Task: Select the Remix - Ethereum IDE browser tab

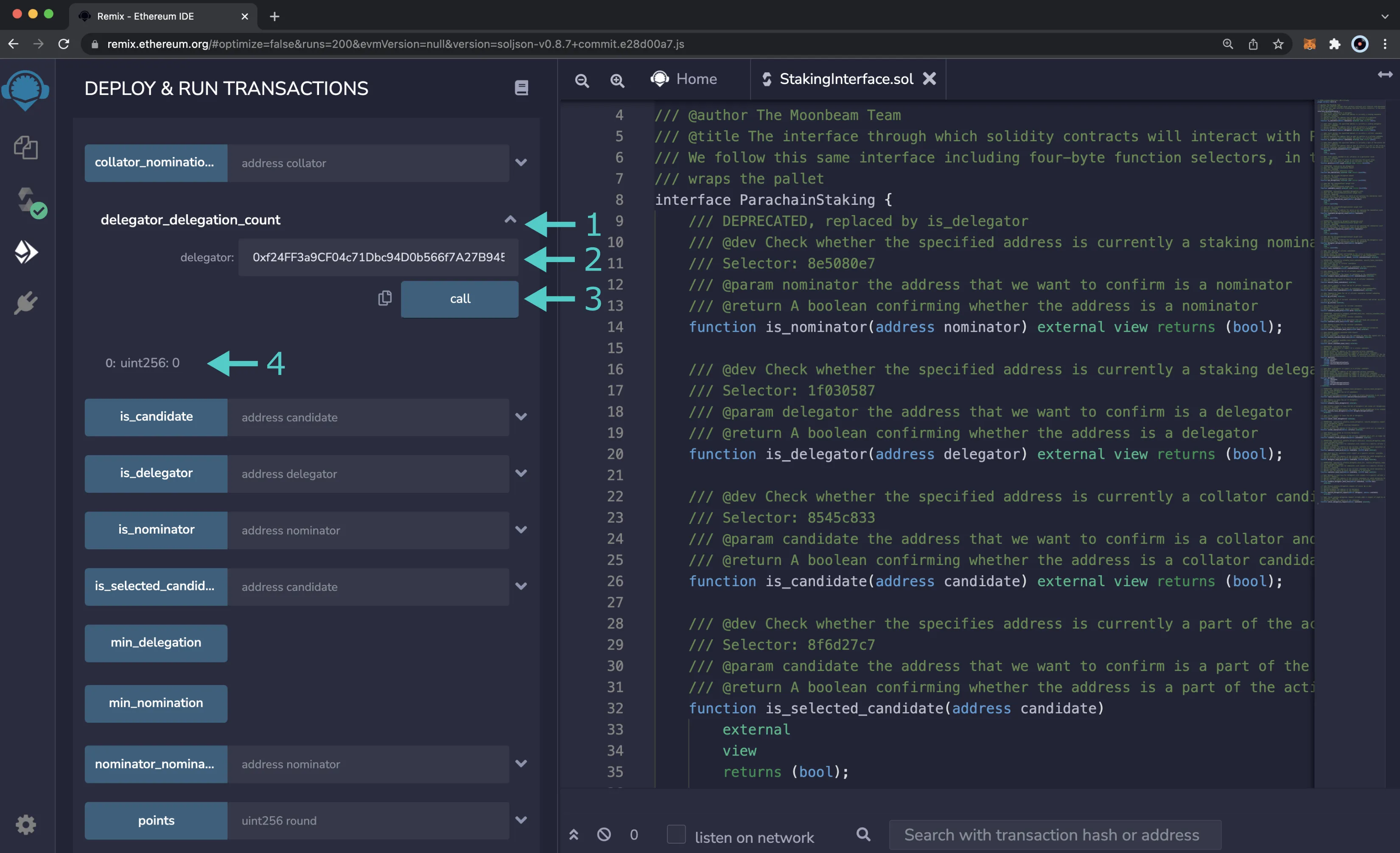Action: (x=162, y=17)
